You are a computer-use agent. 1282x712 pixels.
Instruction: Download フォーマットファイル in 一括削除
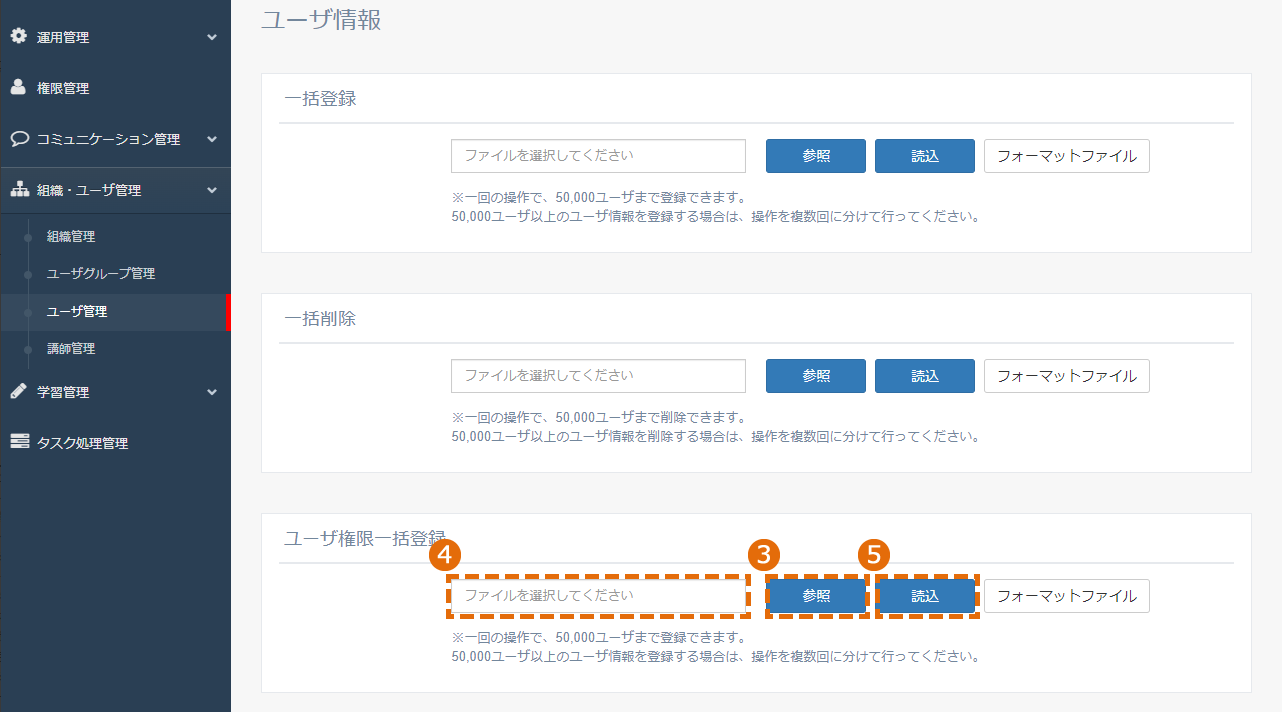pos(1067,376)
